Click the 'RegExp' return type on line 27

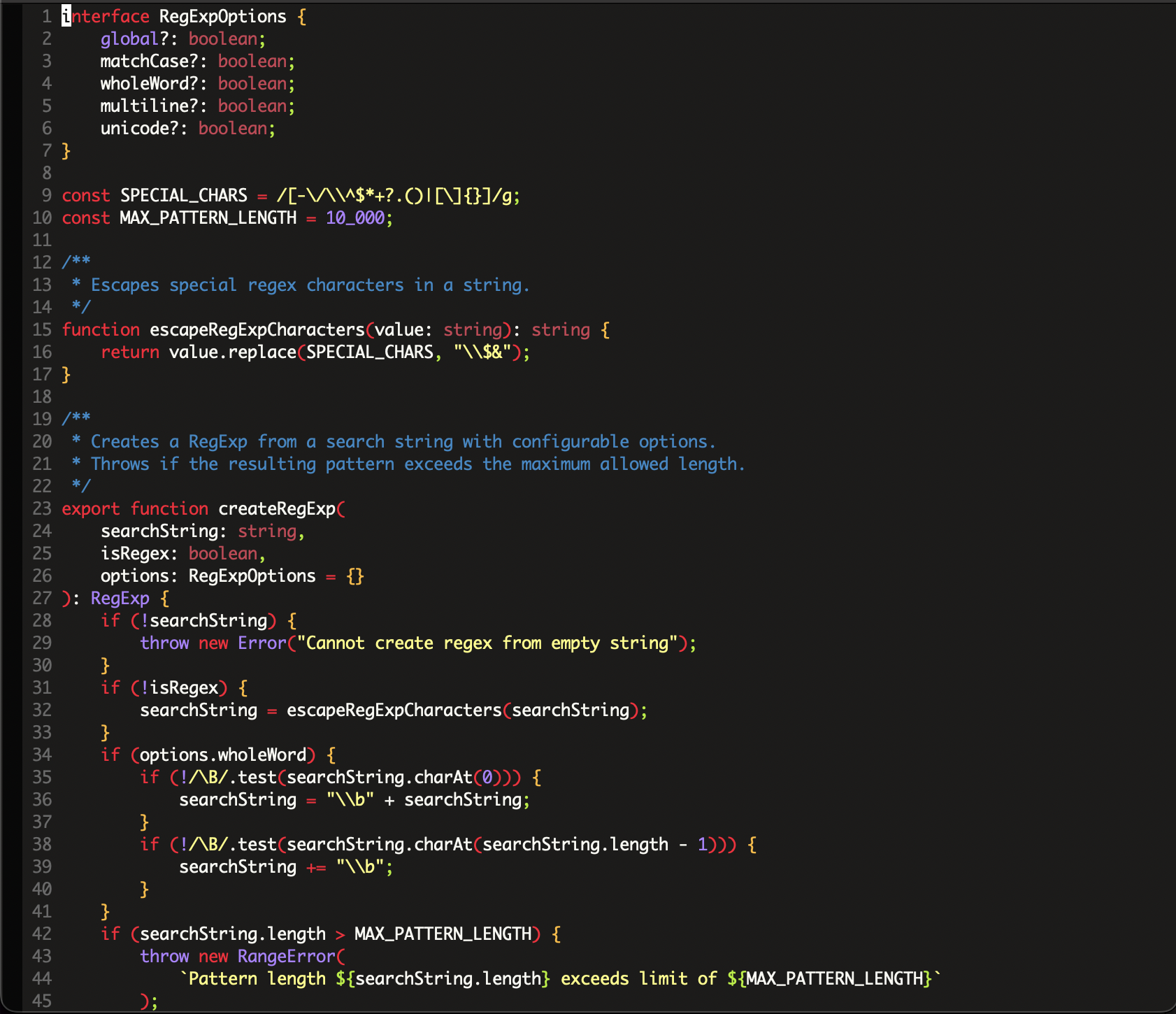pyautogui.click(x=120, y=598)
